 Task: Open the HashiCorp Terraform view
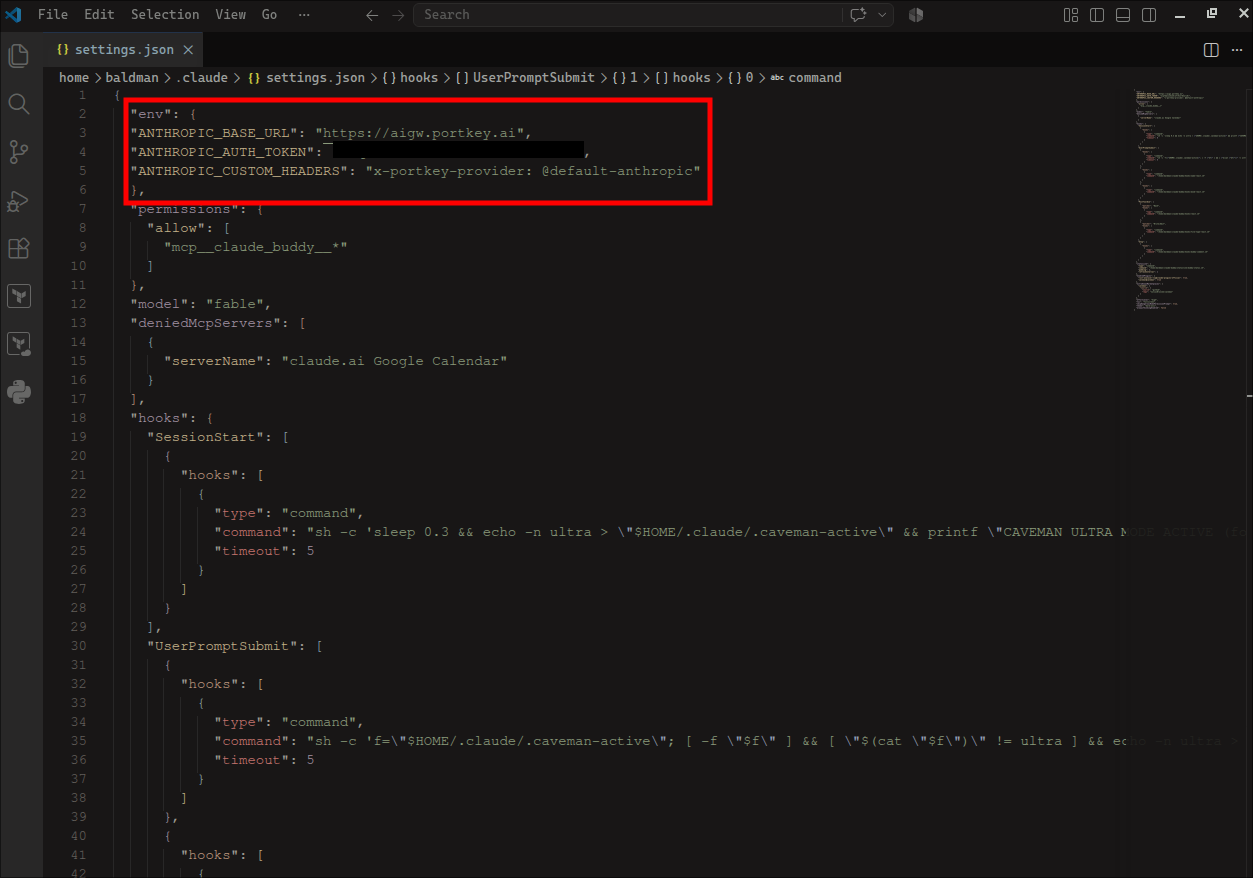(19, 296)
